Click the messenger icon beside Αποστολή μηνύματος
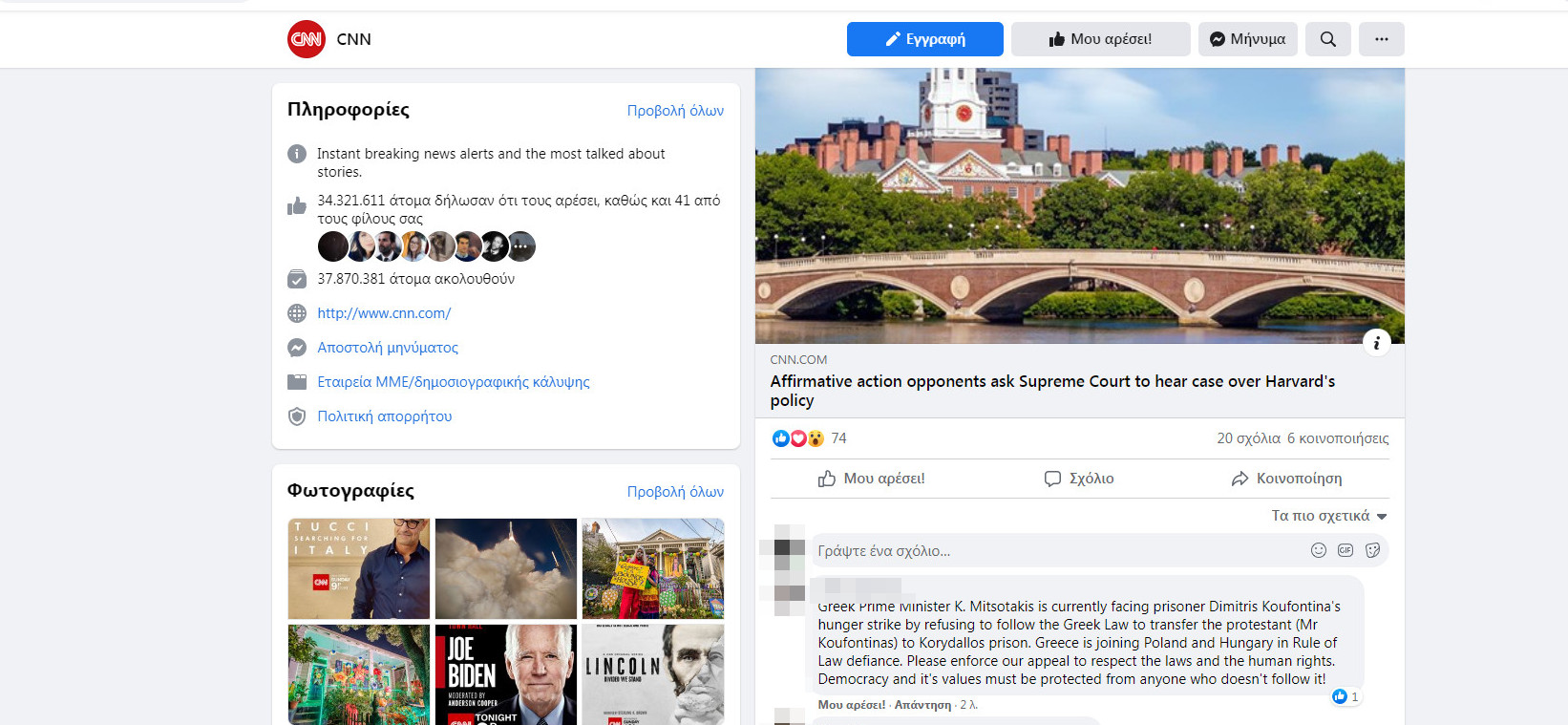The height and width of the screenshot is (725, 1568). (297, 348)
